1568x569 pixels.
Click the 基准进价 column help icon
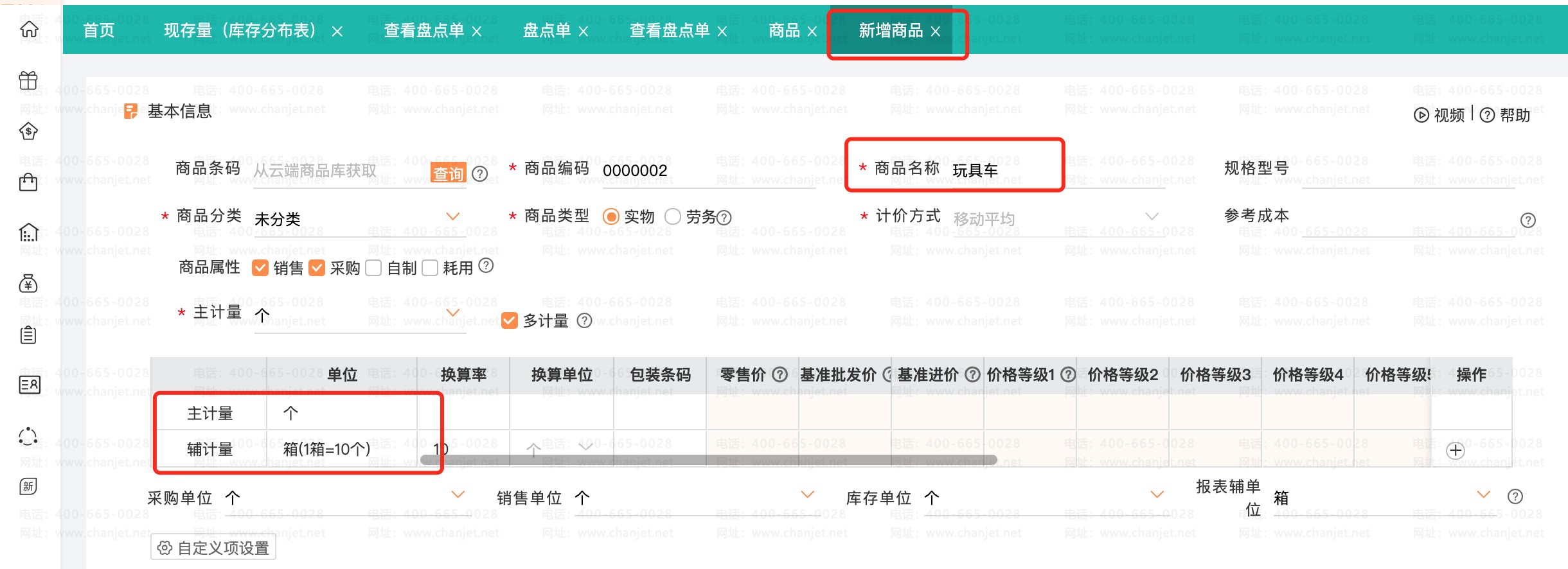[973, 374]
